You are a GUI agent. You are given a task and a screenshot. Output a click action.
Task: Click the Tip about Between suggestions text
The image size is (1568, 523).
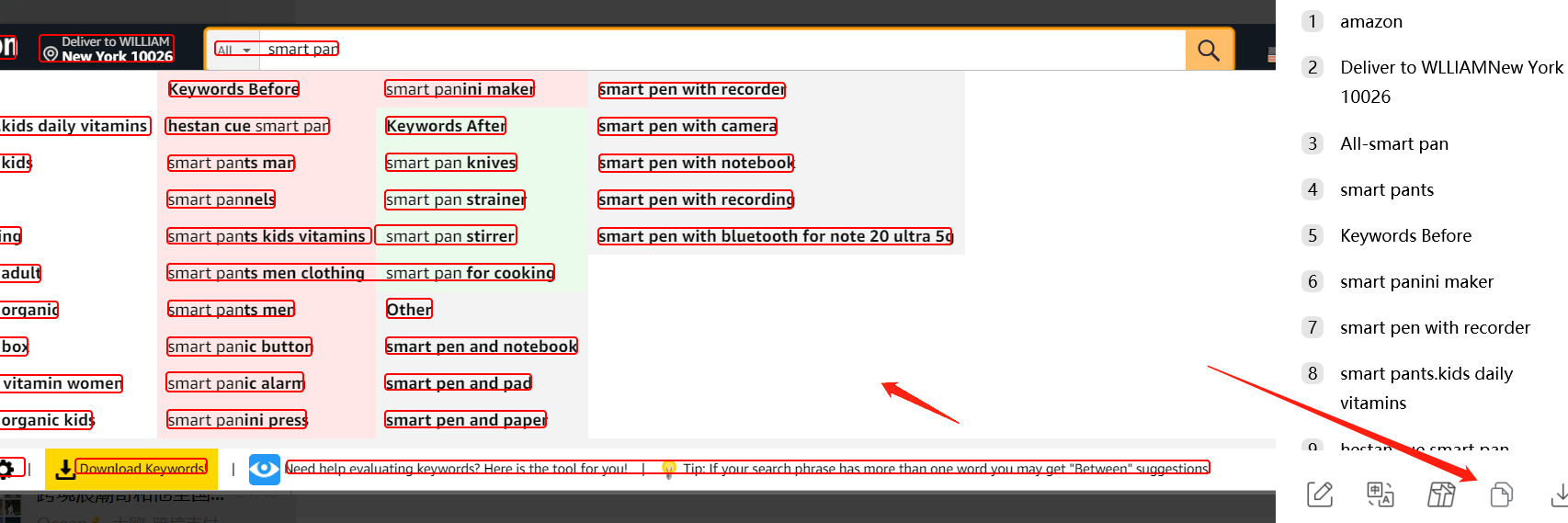(x=946, y=469)
